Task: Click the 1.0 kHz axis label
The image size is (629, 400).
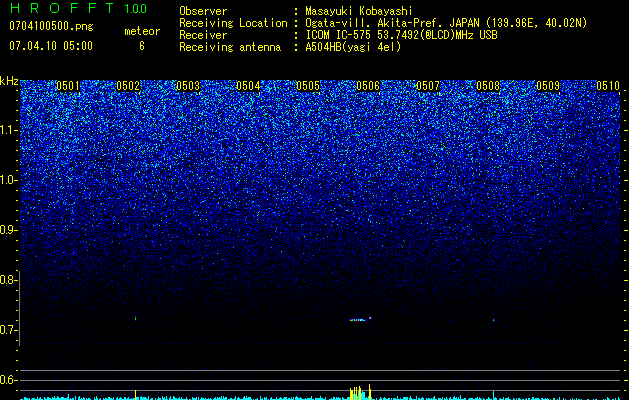Action: (x=8, y=180)
